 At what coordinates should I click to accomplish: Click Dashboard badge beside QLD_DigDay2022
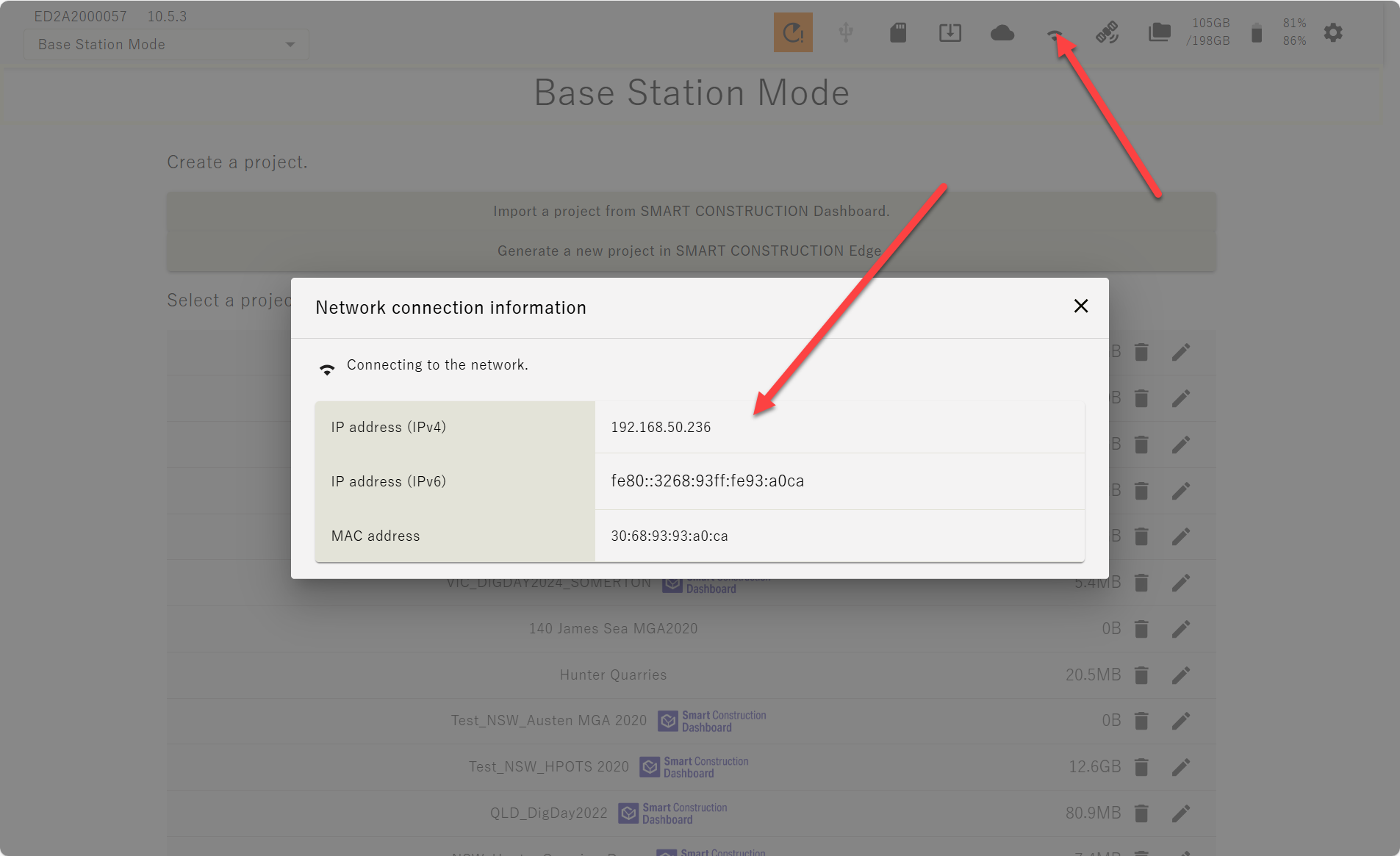(672, 813)
